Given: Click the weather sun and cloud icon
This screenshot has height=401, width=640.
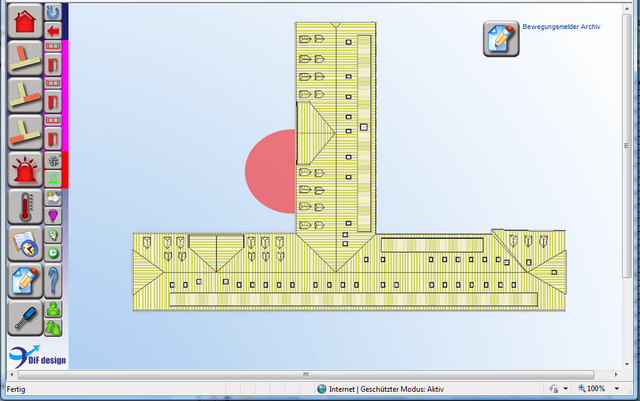Looking at the screenshot, I should coord(54,197).
